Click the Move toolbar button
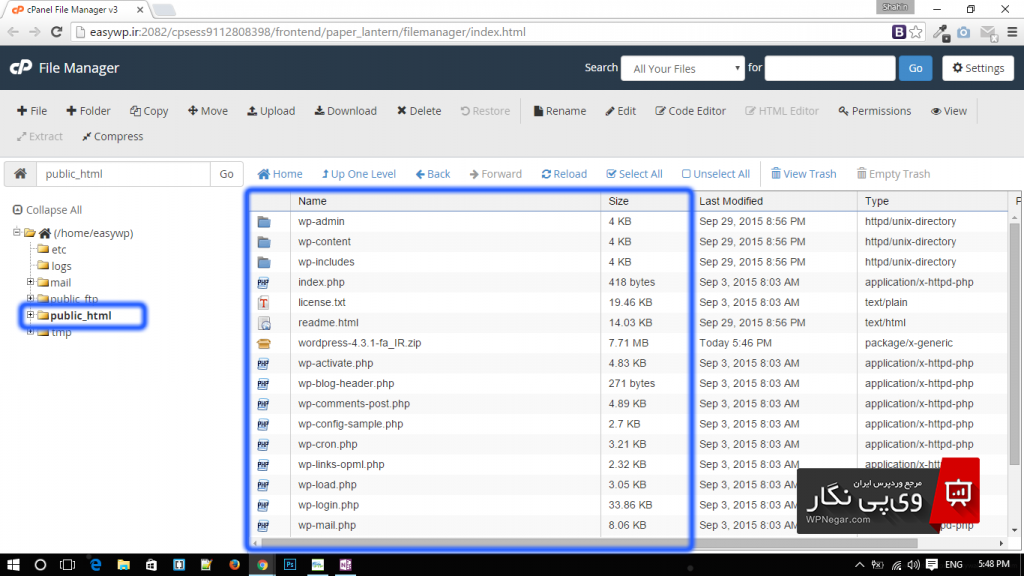 tap(208, 111)
